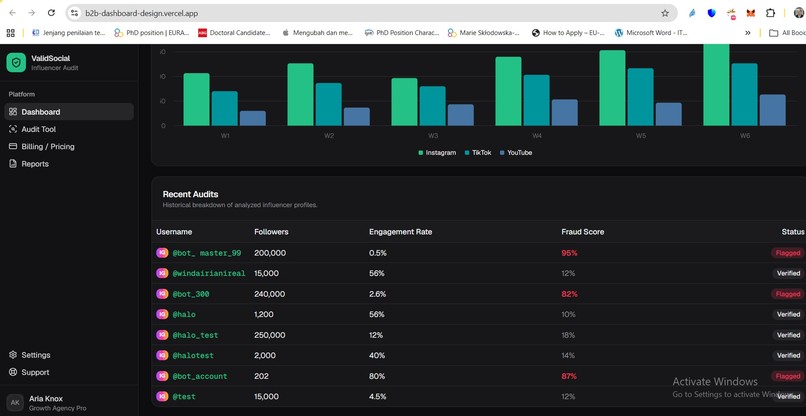The height and width of the screenshot is (416, 806).
Task: Click the 95% fraud score value
Action: click(x=570, y=253)
